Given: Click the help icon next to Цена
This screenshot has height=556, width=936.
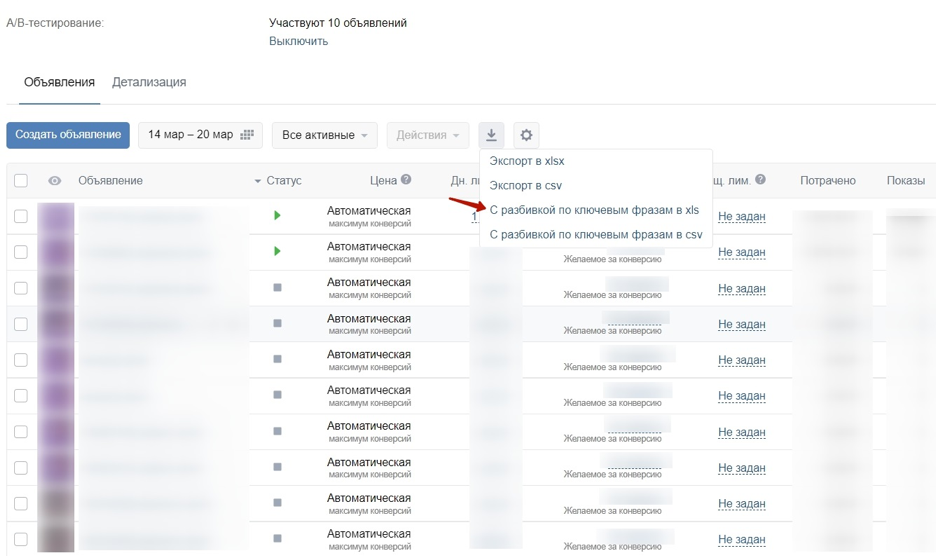Looking at the screenshot, I should coord(406,180).
